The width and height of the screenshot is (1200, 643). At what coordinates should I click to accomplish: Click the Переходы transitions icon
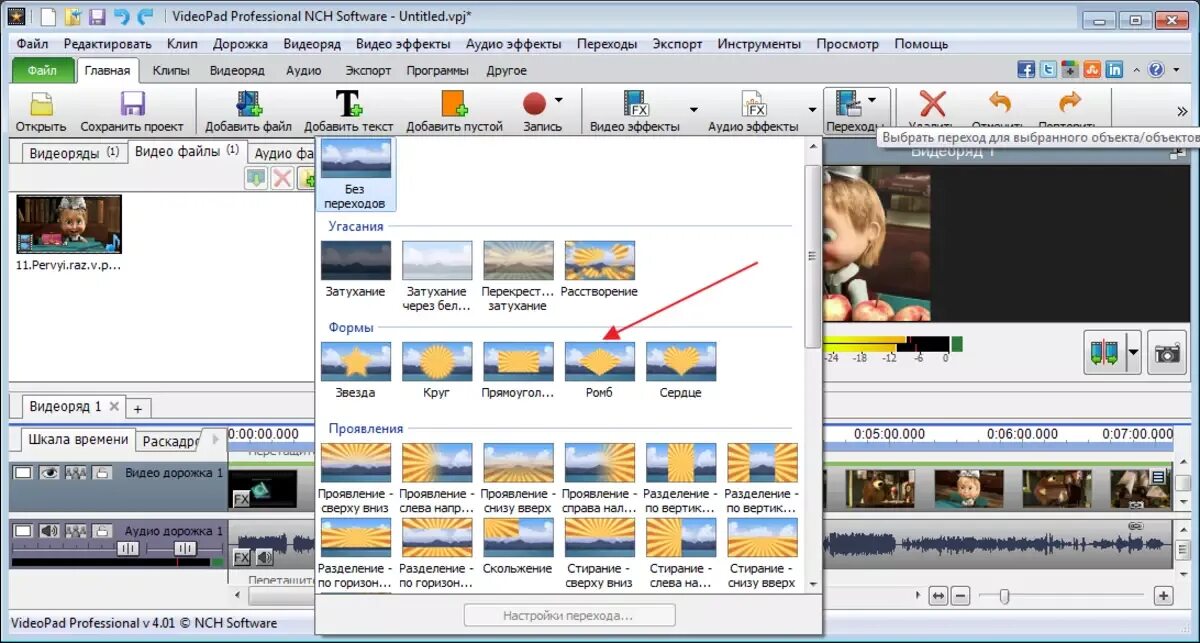point(848,103)
